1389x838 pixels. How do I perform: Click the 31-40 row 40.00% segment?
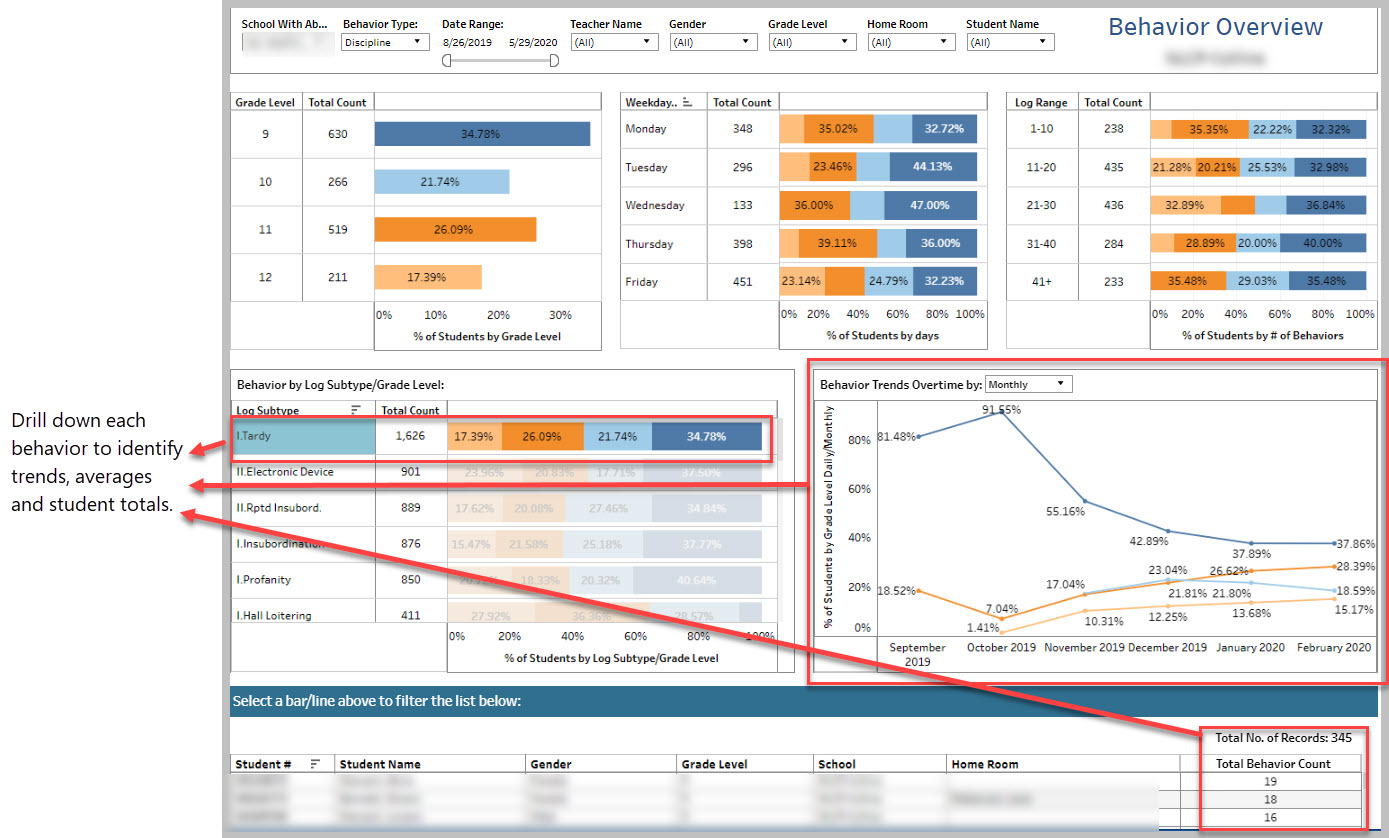[x=1322, y=244]
